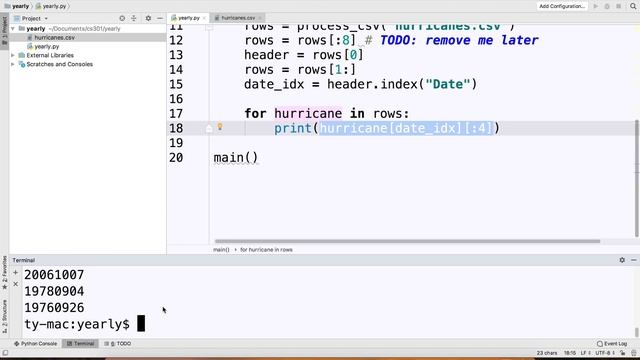Image resolution: width=640 pixels, height=360 pixels.
Task: Hide the Terminal panel with minus icon
Action: click(x=633, y=260)
